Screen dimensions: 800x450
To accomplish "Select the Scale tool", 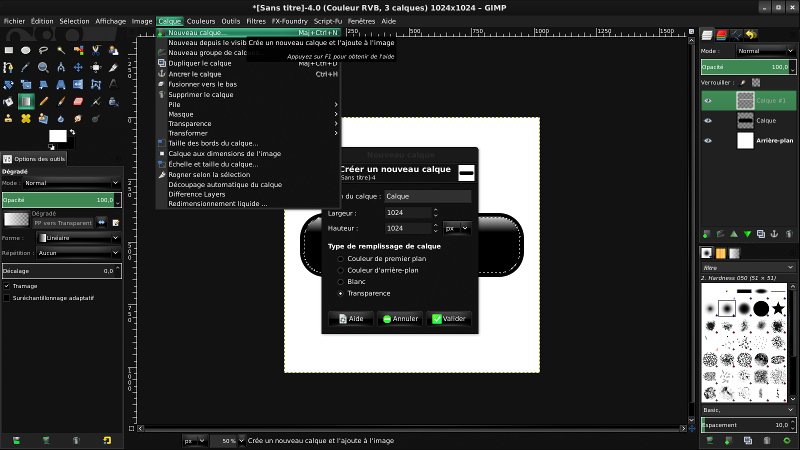I will click(x=26, y=84).
